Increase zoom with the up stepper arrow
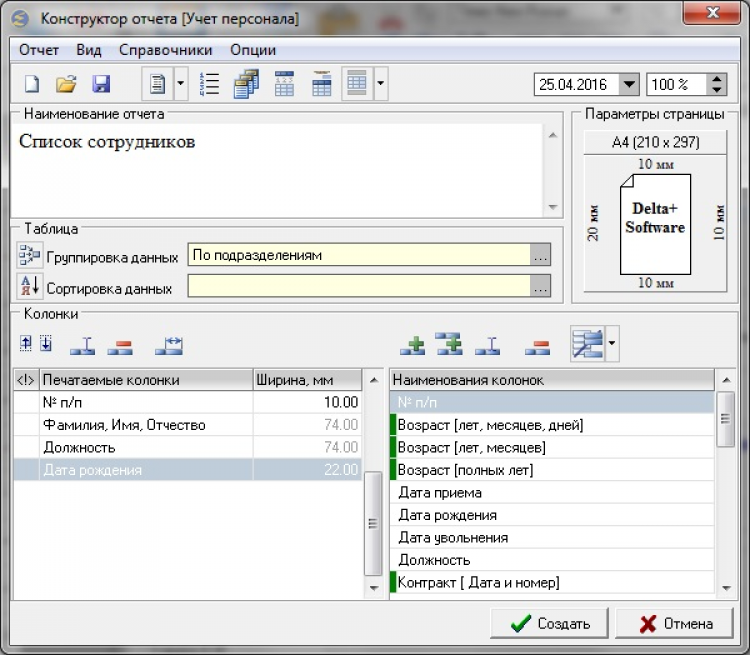The image size is (750, 655). click(x=717, y=79)
